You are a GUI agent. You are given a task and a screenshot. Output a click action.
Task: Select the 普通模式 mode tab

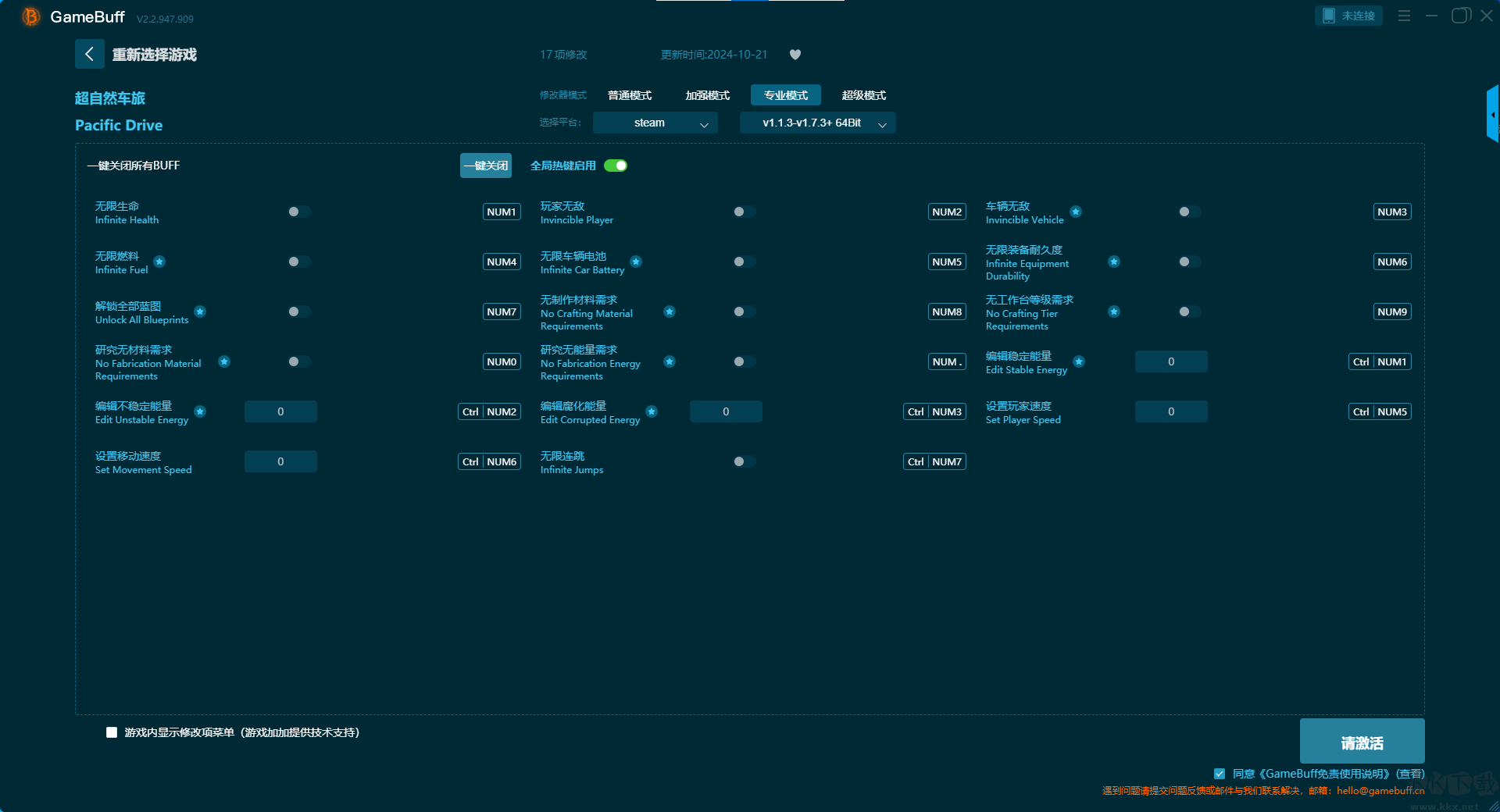tap(630, 95)
